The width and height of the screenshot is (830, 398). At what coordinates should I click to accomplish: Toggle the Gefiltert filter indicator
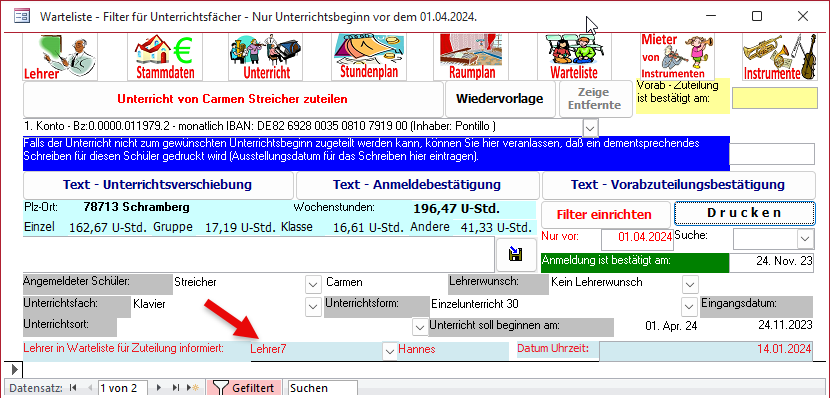click(x=243, y=388)
